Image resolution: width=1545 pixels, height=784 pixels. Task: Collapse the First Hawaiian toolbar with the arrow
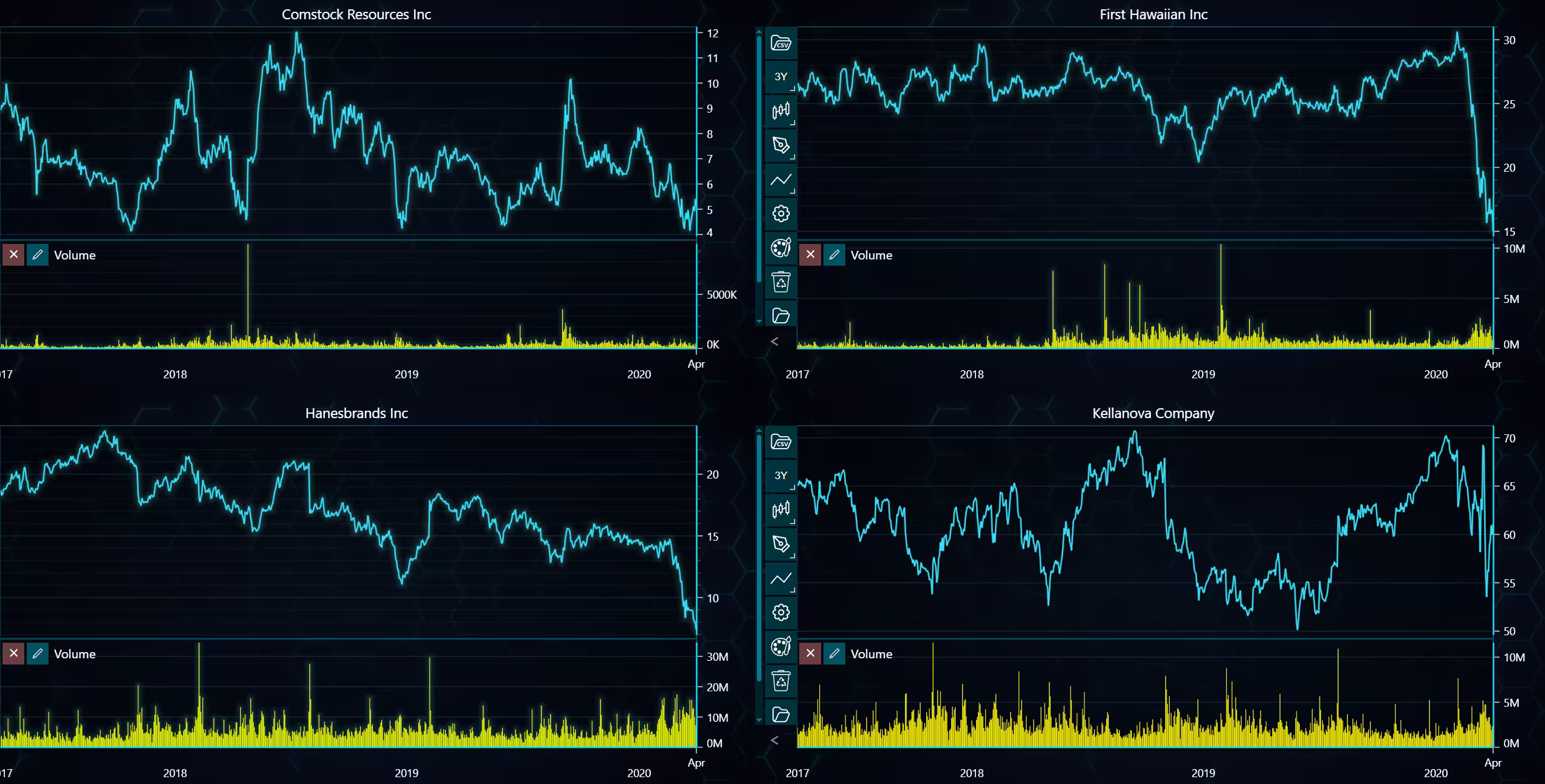tap(774, 341)
